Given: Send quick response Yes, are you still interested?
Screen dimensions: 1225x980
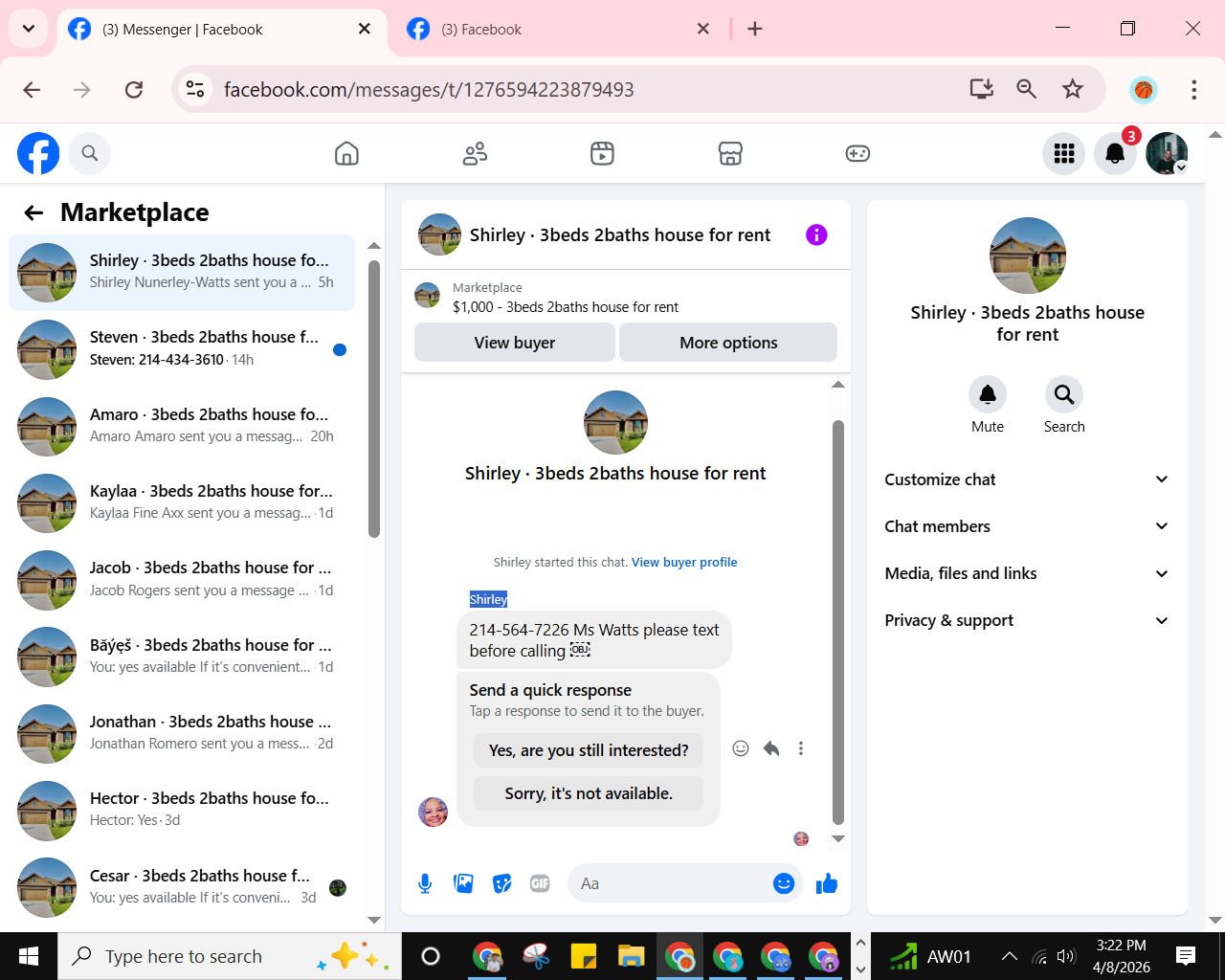Looking at the screenshot, I should (589, 750).
